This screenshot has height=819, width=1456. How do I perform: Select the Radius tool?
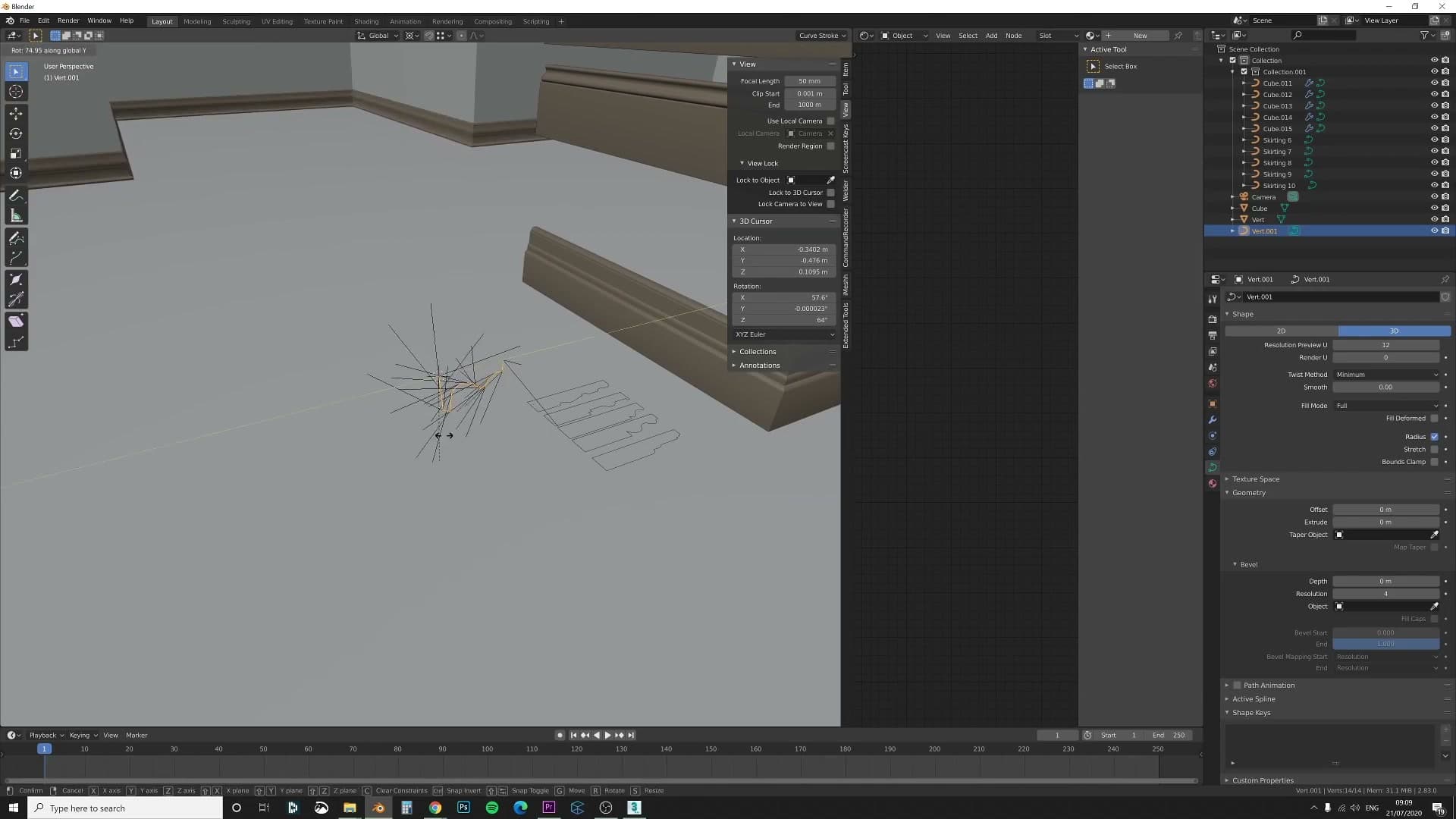16,280
